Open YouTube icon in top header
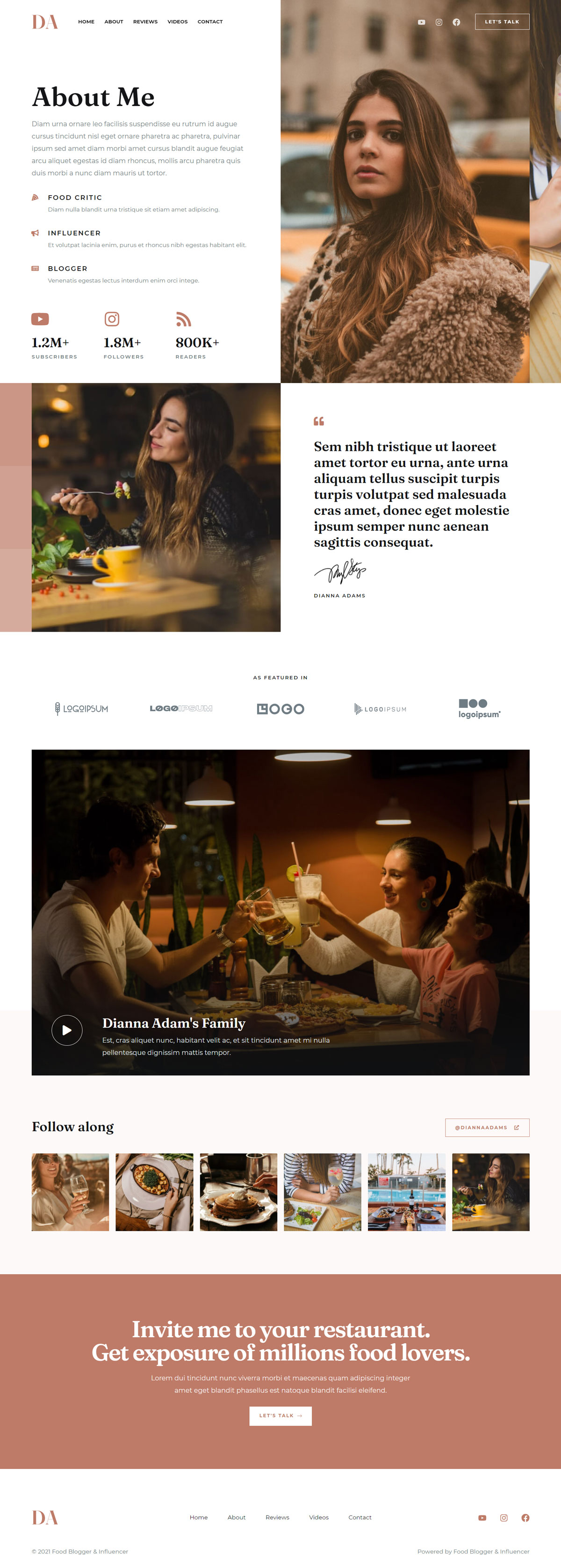 (x=421, y=22)
